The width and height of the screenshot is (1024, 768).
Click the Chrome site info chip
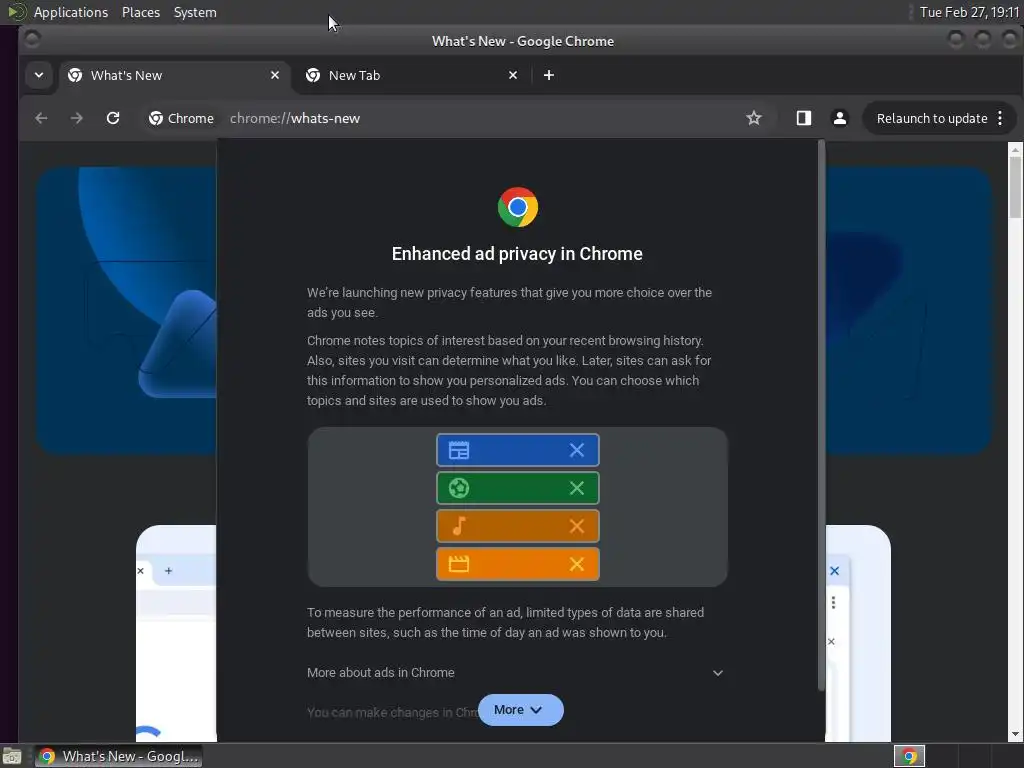tap(182, 118)
